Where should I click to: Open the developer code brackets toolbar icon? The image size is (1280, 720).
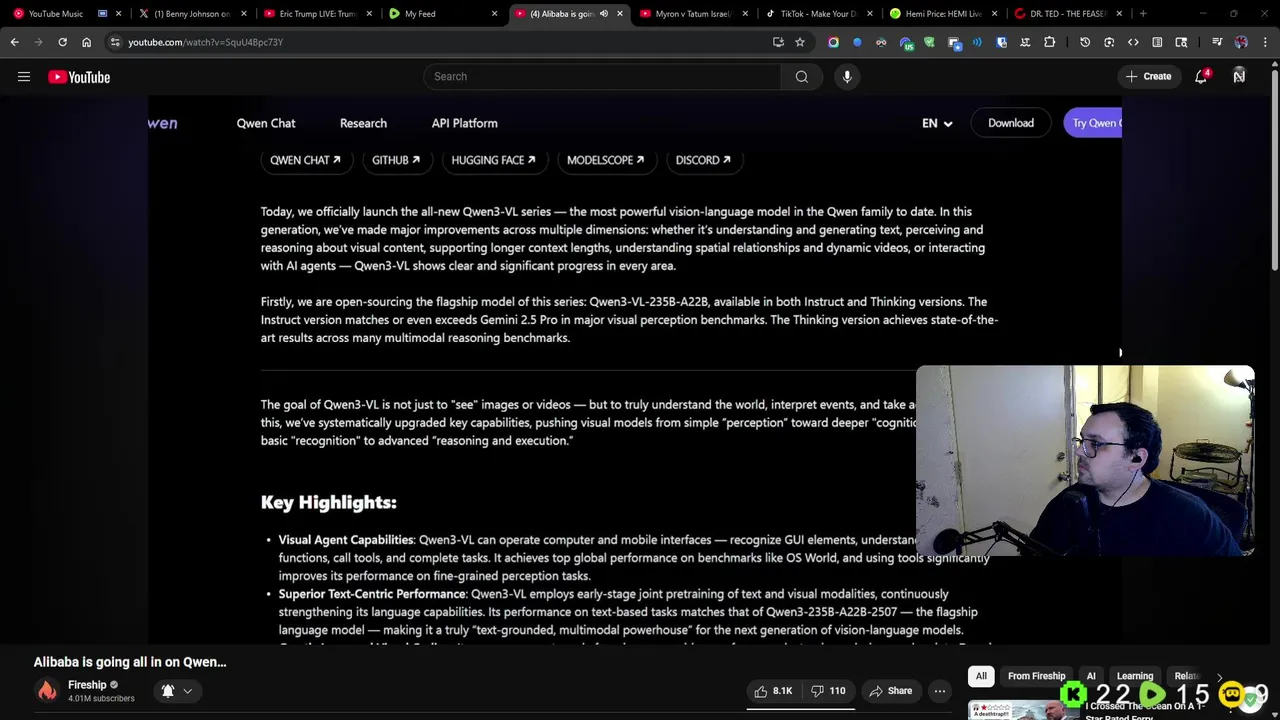(x=1133, y=42)
